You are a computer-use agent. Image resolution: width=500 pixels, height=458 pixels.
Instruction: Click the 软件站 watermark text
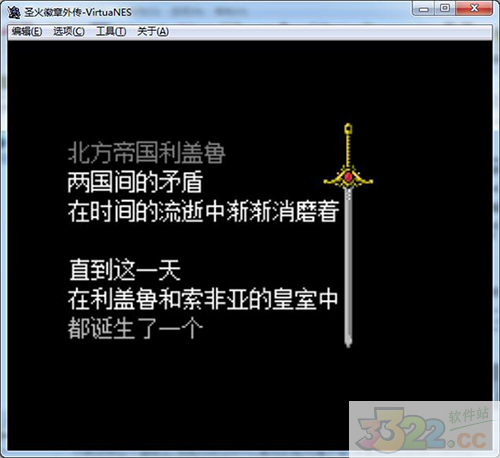(468, 415)
